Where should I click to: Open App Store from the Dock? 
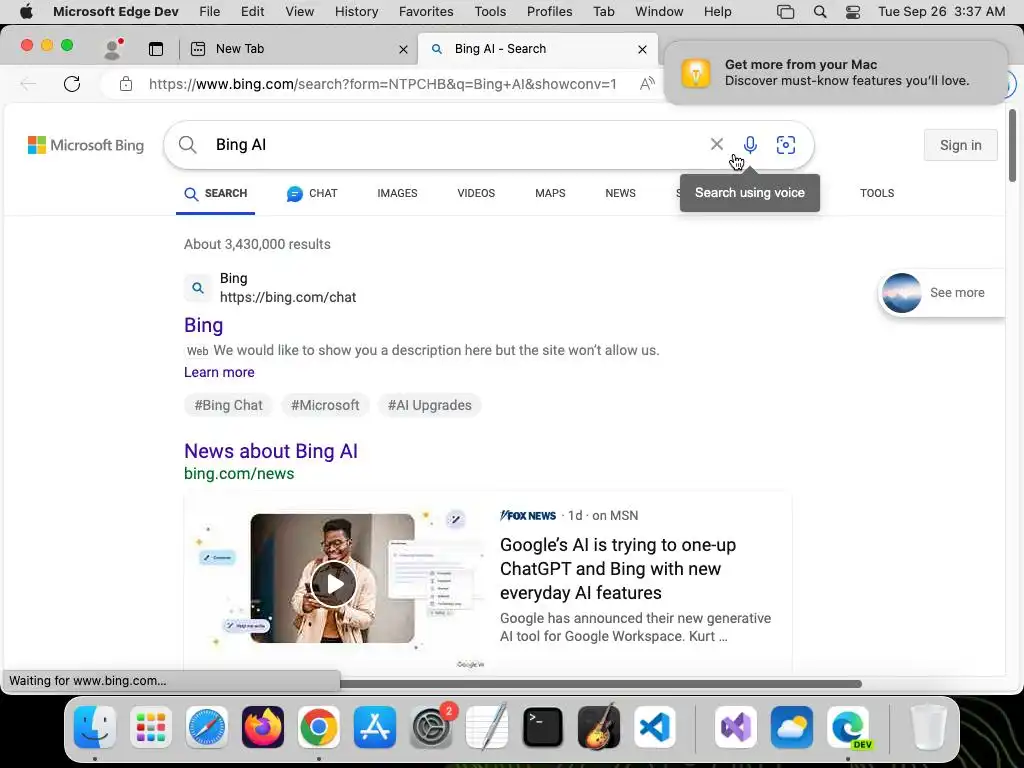375,727
